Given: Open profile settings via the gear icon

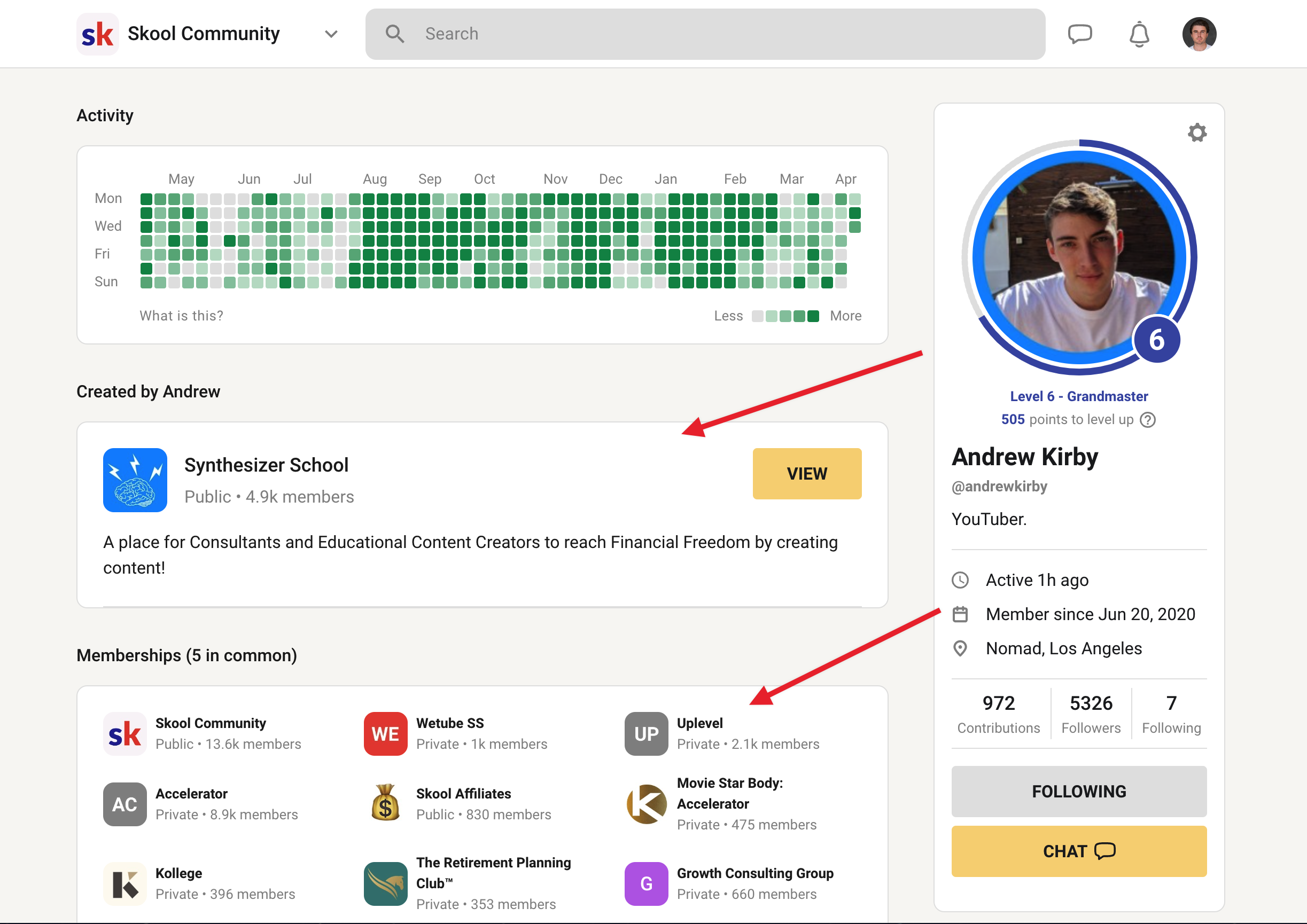Looking at the screenshot, I should [x=1197, y=132].
